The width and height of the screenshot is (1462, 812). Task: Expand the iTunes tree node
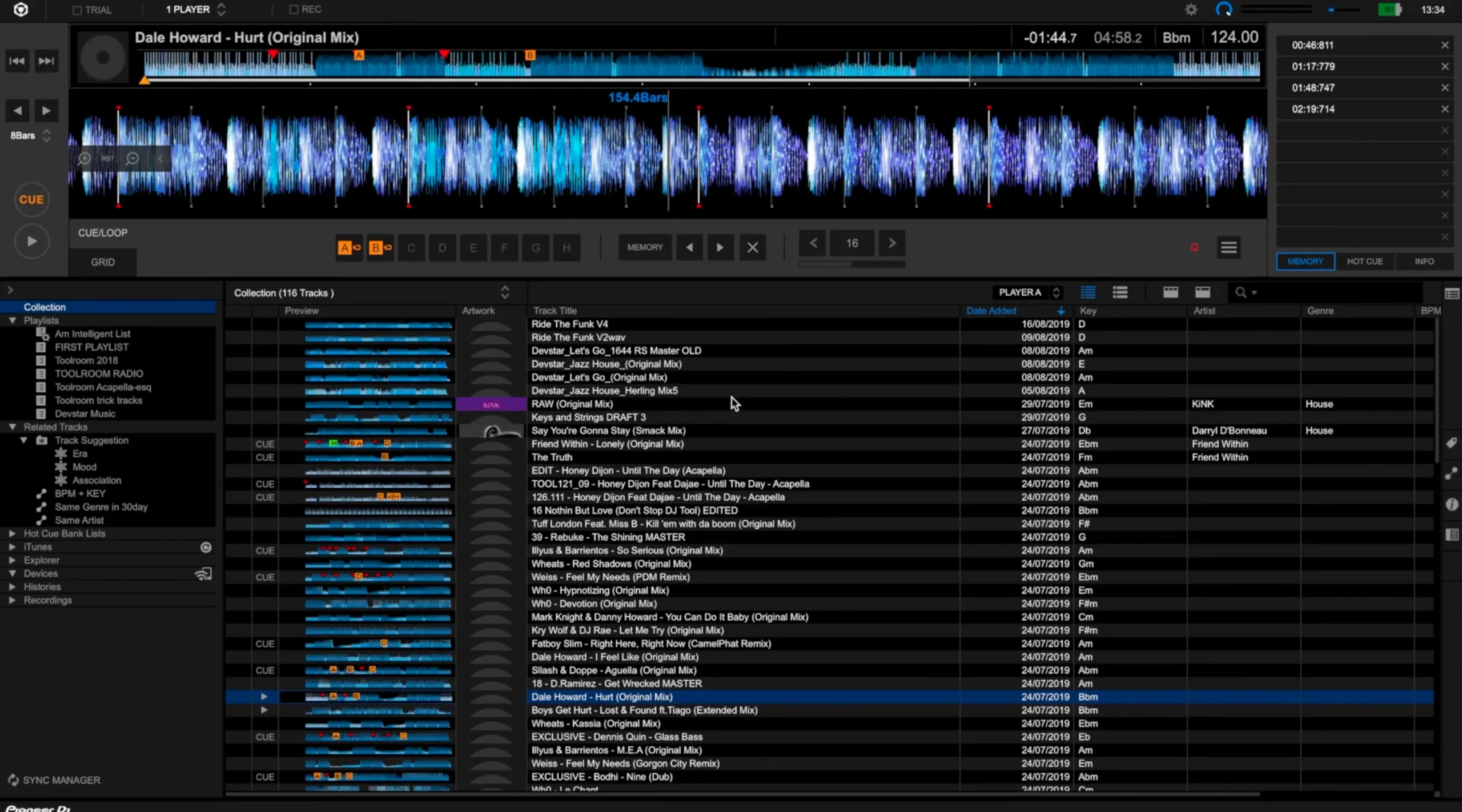(x=12, y=547)
